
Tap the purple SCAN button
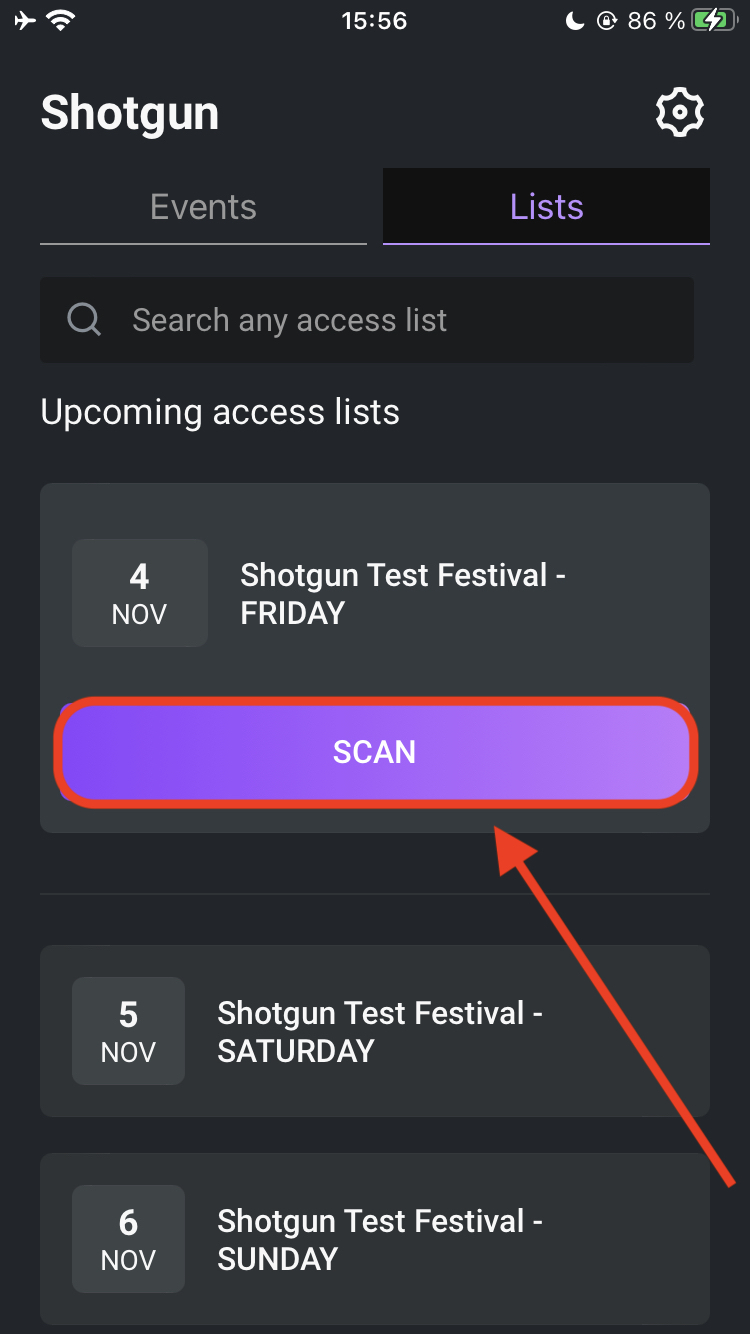(x=375, y=752)
